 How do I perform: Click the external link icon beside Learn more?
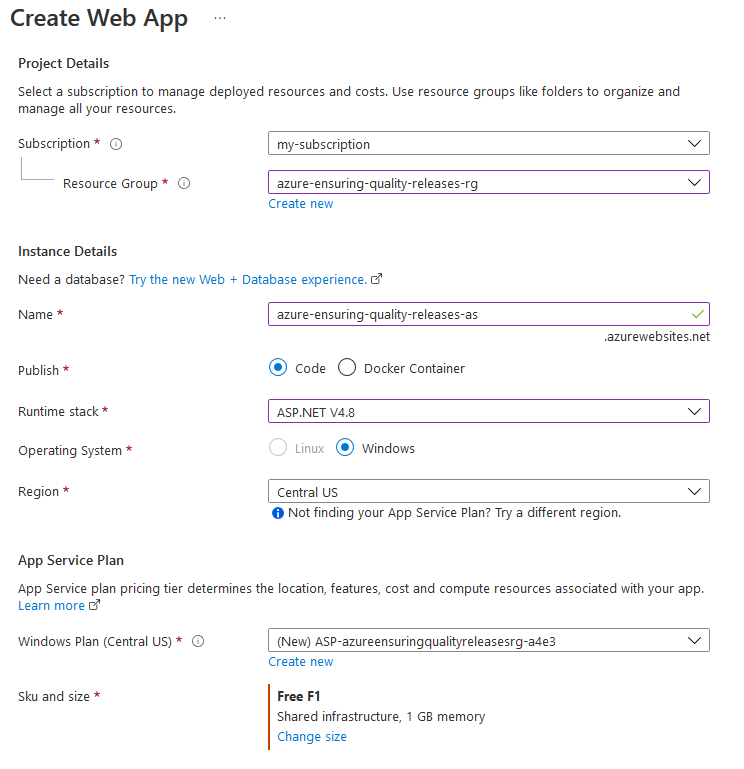pos(95,606)
